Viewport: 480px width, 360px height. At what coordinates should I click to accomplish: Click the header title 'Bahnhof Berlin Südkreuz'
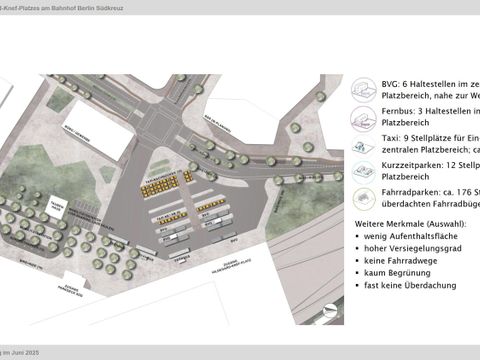[87, 8]
